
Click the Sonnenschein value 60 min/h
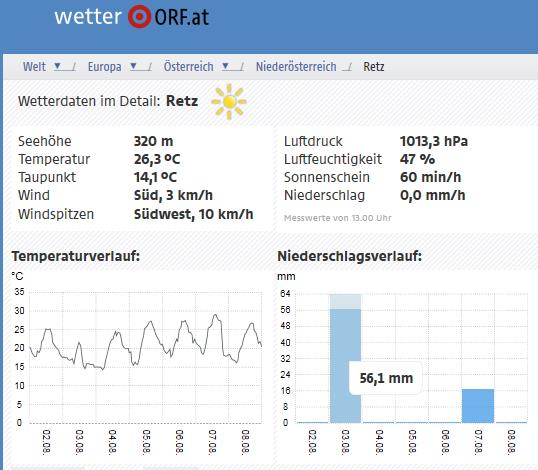click(x=430, y=177)
